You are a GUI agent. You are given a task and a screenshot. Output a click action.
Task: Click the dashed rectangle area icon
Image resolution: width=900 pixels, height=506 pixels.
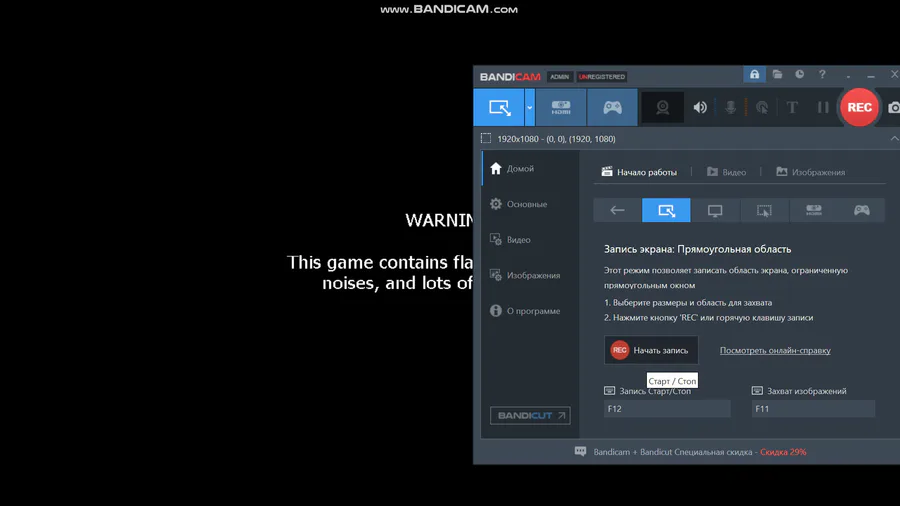click(x=486, y=138)
